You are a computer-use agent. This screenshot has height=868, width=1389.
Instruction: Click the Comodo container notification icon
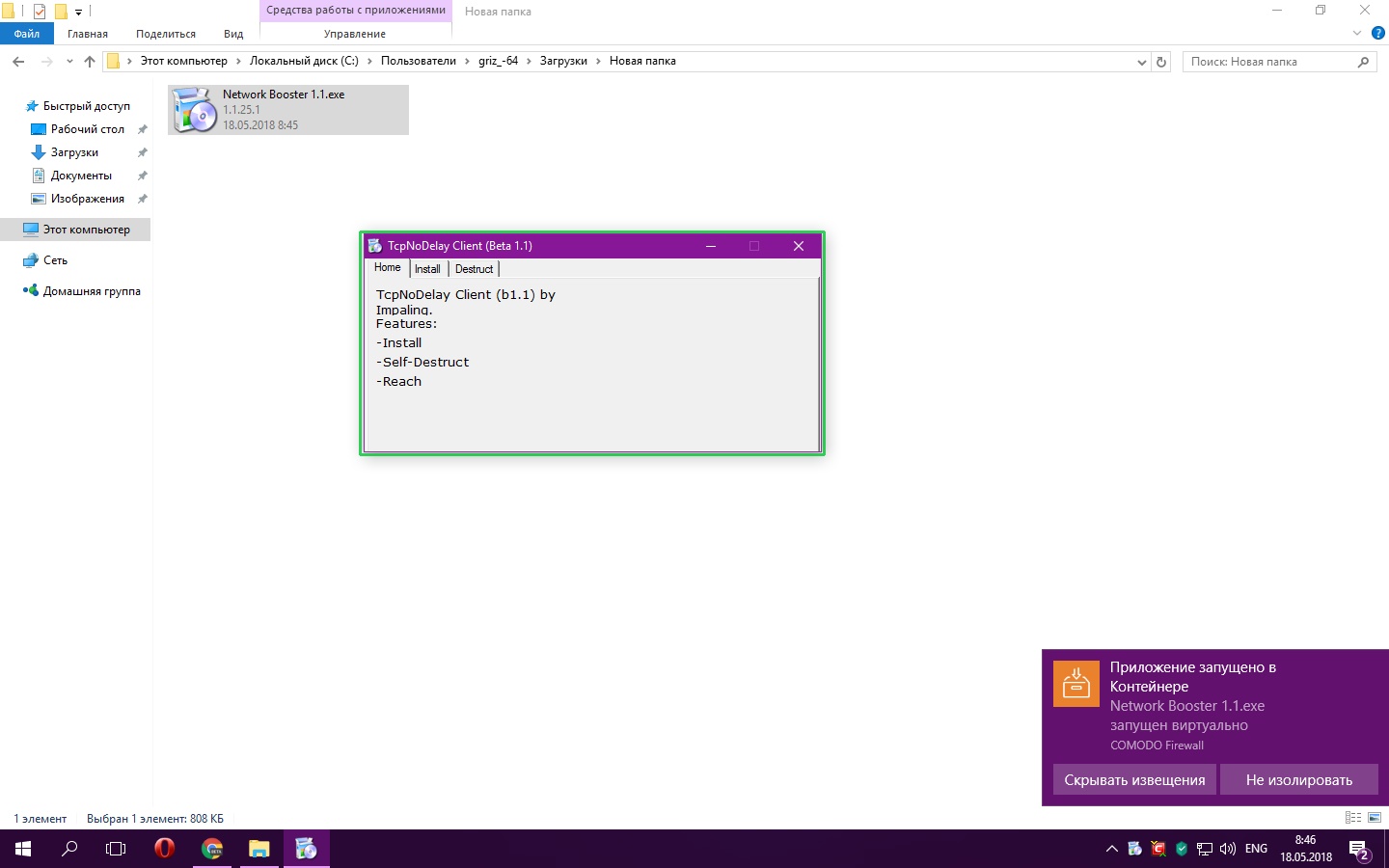click(1076, 684)
